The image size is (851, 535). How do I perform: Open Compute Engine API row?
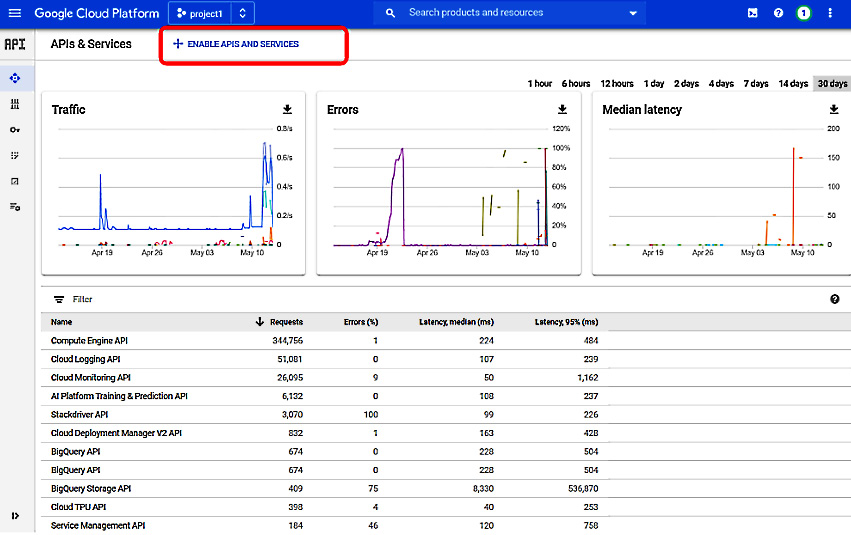[x=324, y=341]
